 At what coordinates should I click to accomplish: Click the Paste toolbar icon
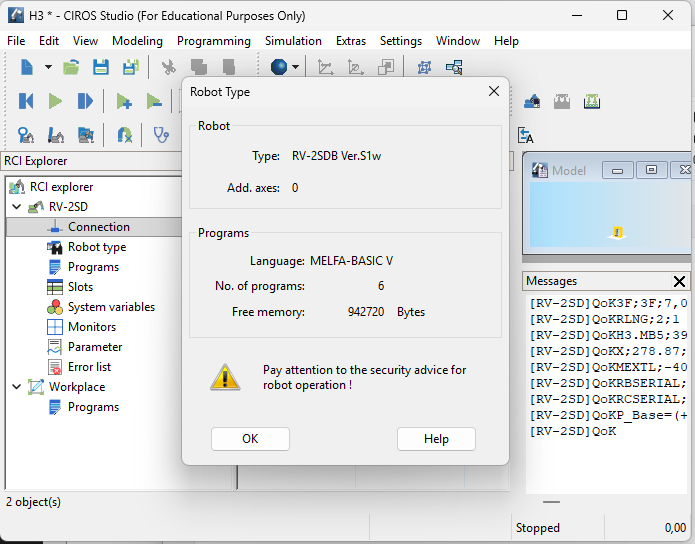[229, 67]
